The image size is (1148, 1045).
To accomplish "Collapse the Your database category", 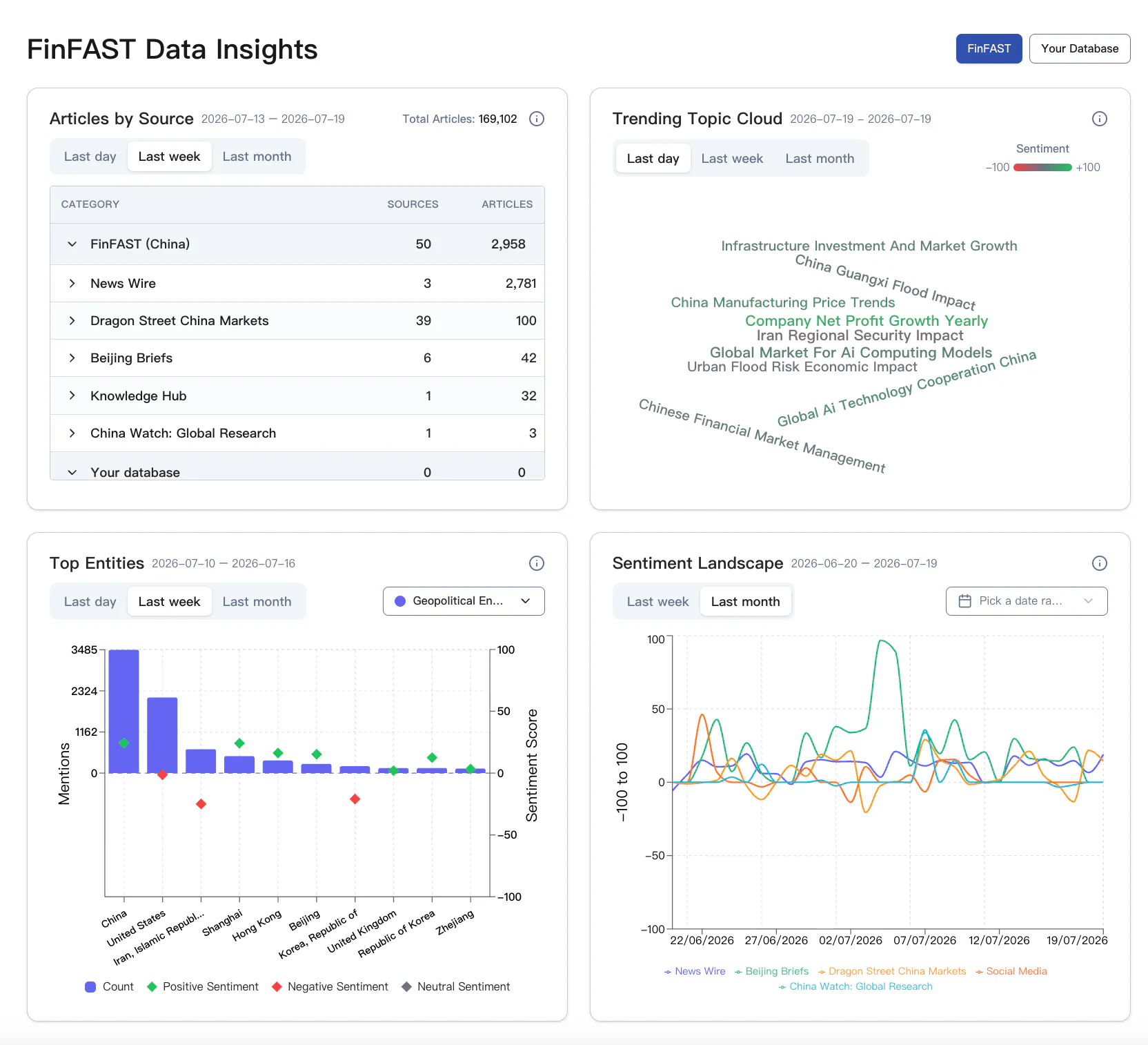I will tap(72, 473).
